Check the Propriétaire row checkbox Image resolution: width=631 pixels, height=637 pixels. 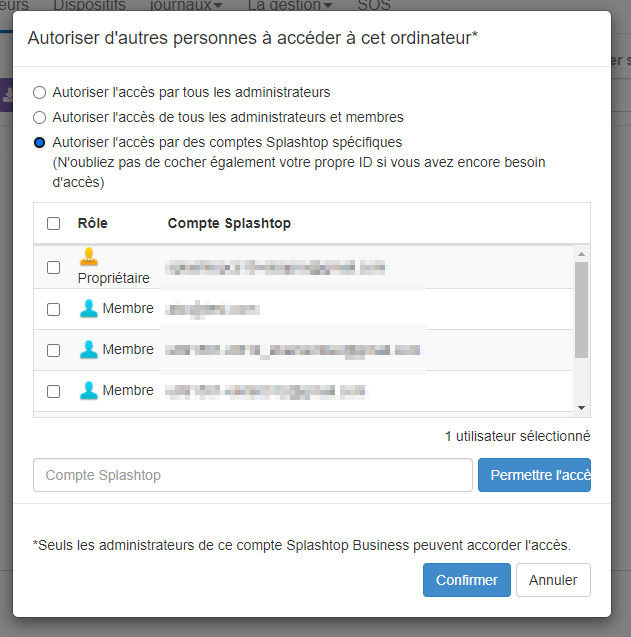click(x=54, y=268)
